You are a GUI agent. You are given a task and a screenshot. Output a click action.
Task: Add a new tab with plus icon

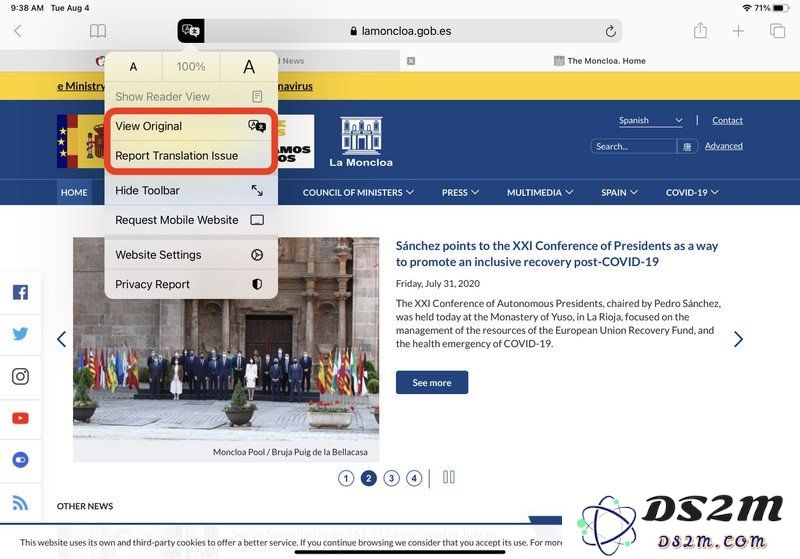(738, 31)
